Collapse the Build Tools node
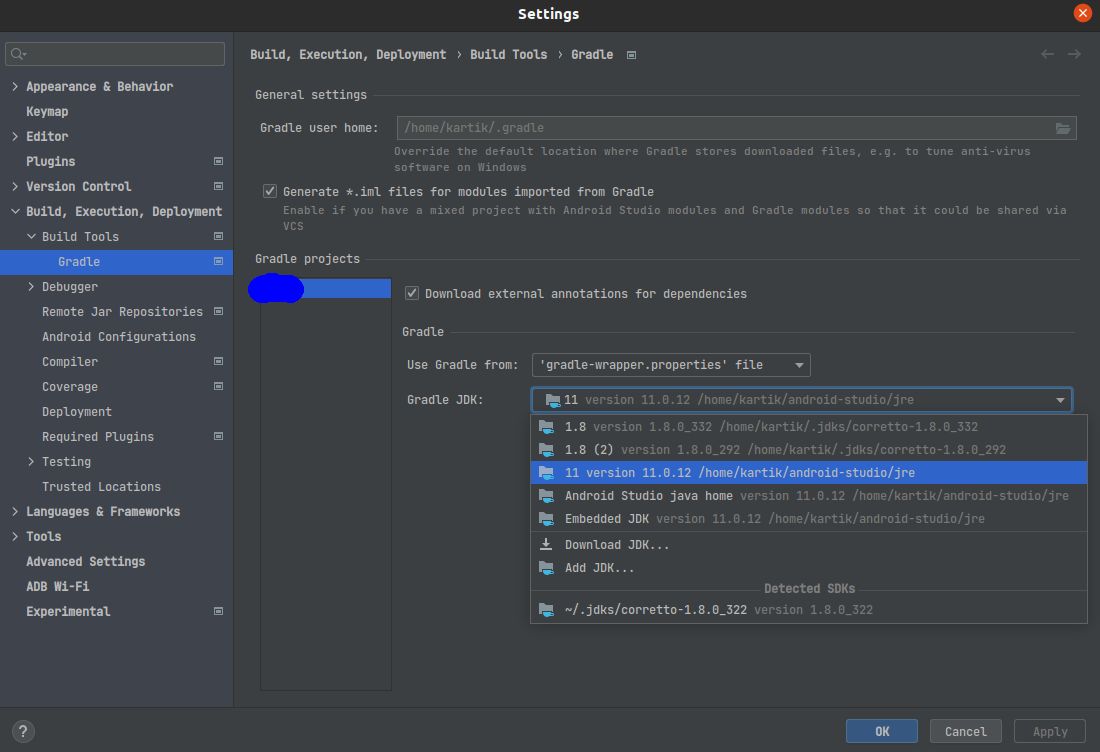1100x752 pixels. pyautogui.click(x=31, y=236)
